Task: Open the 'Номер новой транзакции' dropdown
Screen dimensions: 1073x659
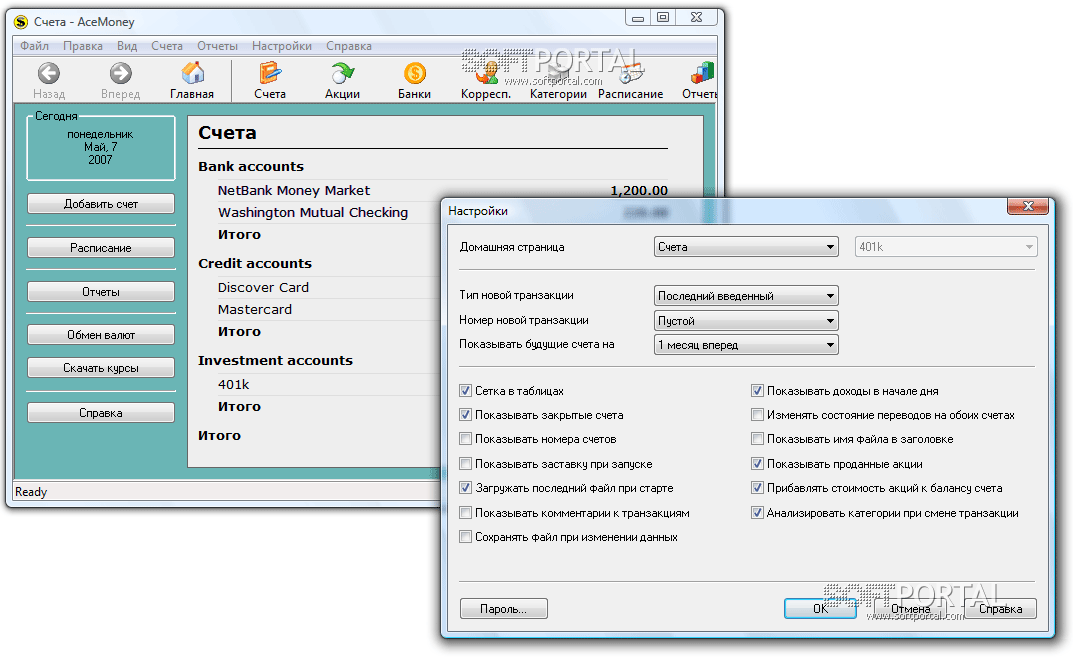Action: tap(746, 320)
